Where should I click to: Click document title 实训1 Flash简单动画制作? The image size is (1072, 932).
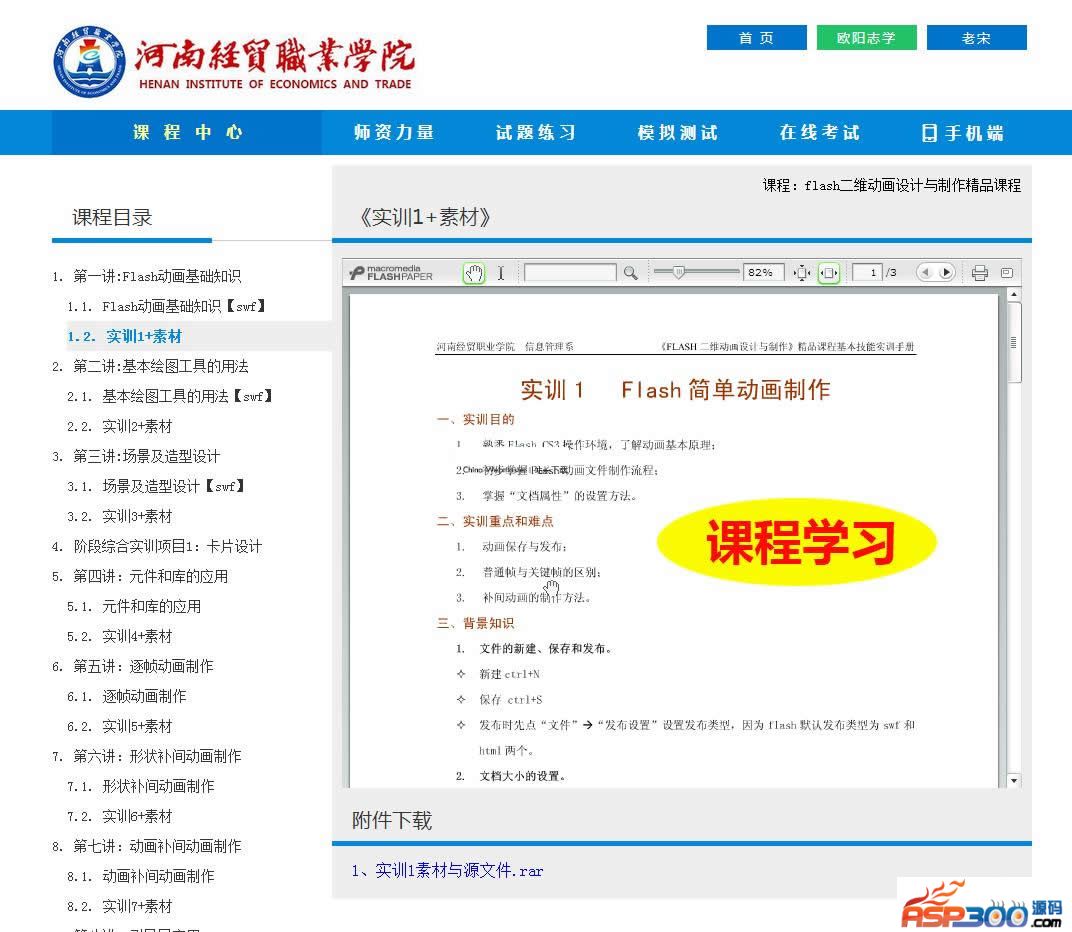click(675, 390)
